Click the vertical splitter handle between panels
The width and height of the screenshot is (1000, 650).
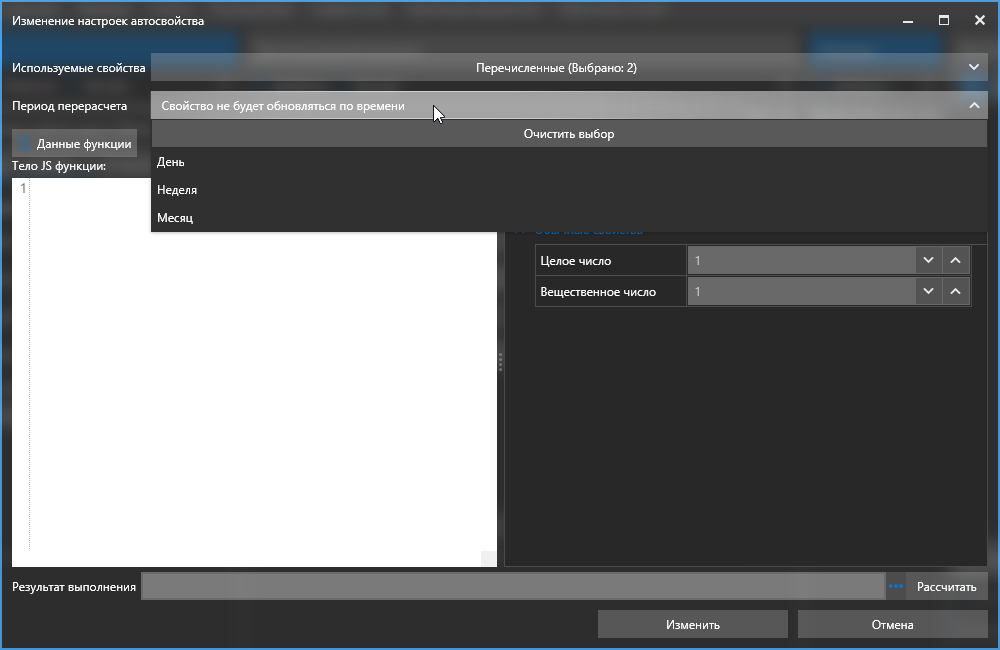point(500,363)
